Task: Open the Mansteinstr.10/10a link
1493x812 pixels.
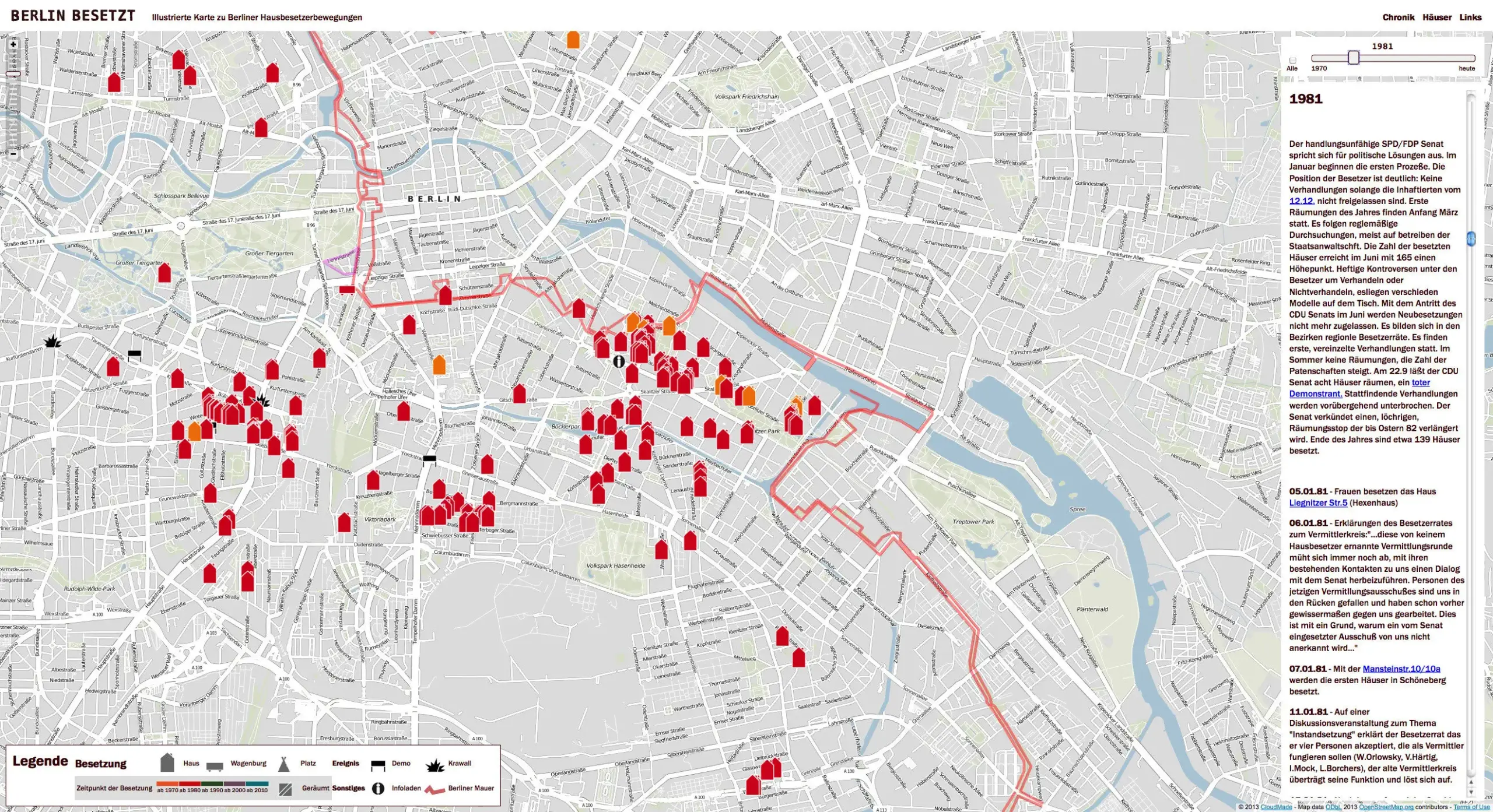Action: [x=1401, y=669]
